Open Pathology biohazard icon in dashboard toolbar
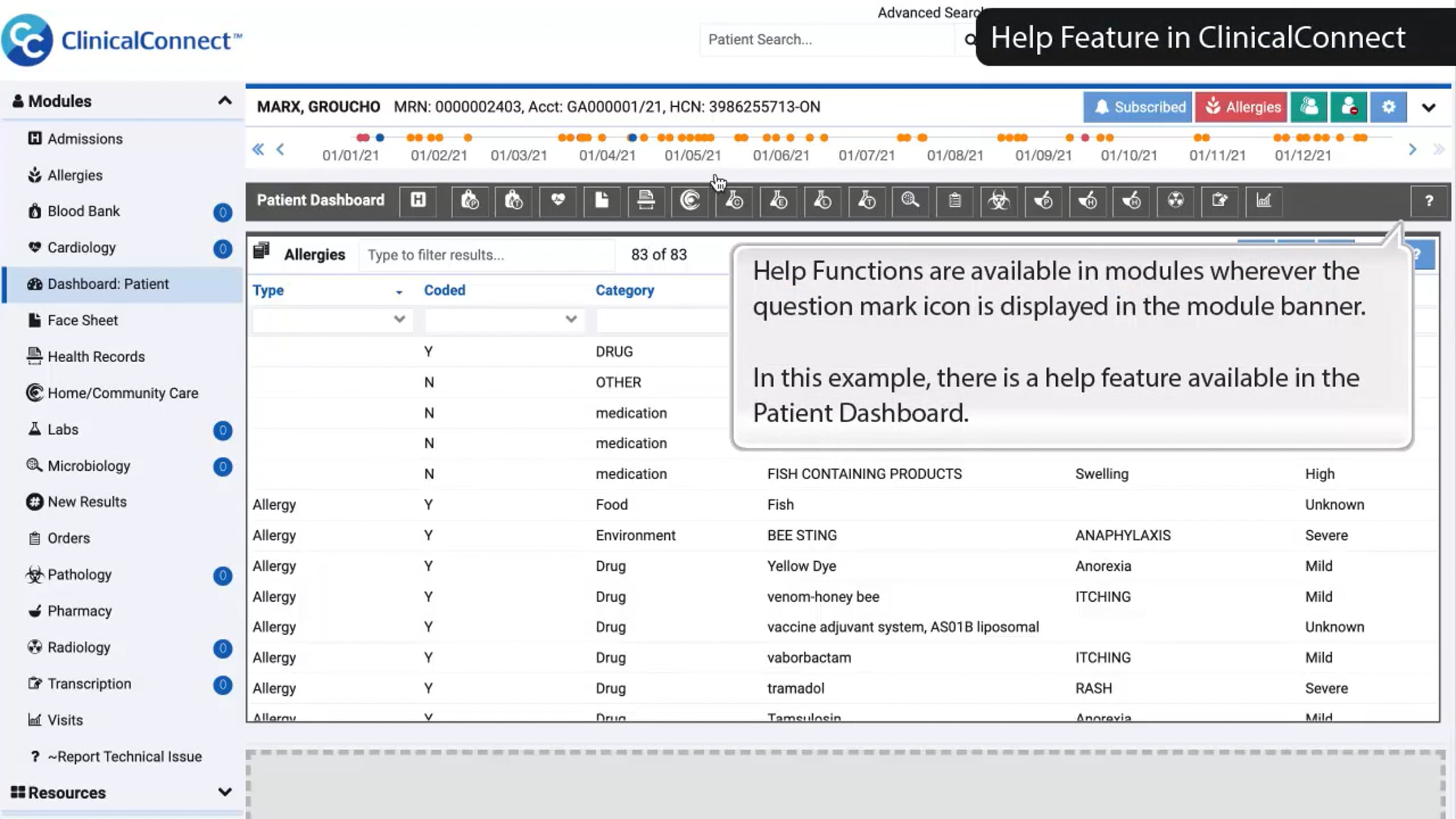 point(999,200)
